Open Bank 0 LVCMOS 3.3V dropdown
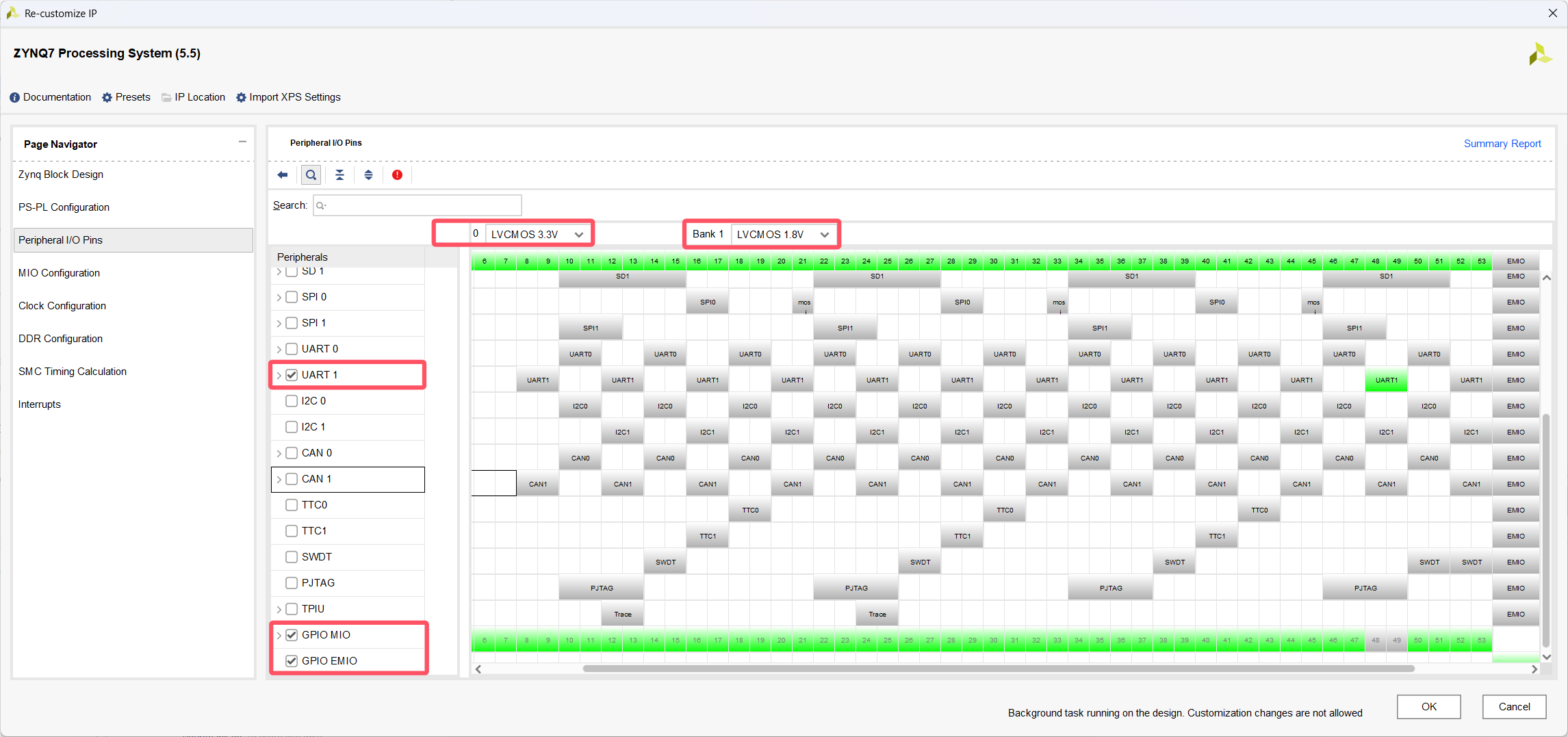Screen dimensions: 1568x737 537,234
